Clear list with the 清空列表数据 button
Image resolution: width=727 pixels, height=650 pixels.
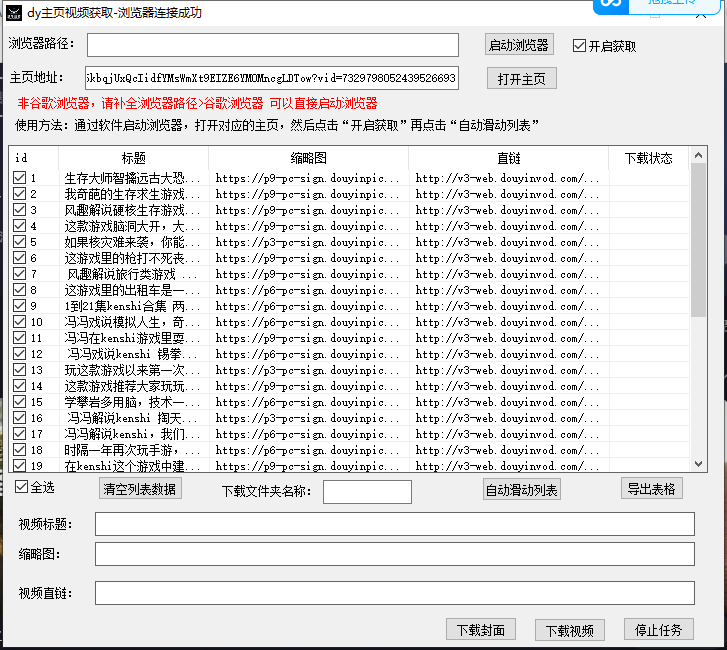point(140,489)
